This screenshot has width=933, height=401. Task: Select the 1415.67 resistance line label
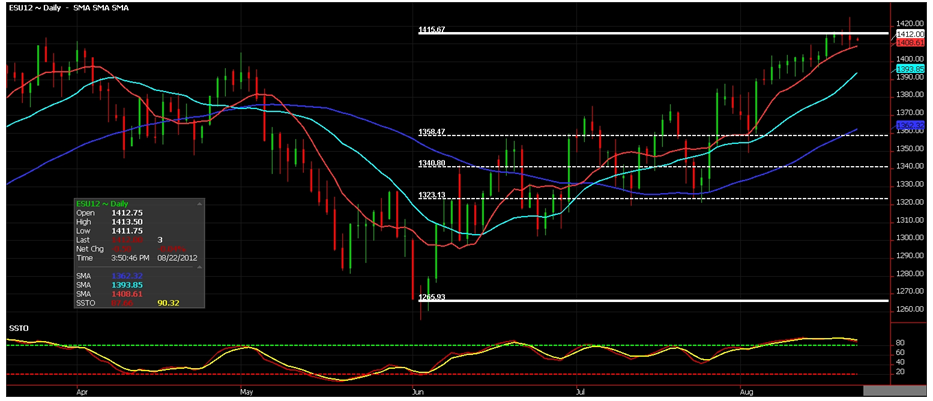[431, 29]
